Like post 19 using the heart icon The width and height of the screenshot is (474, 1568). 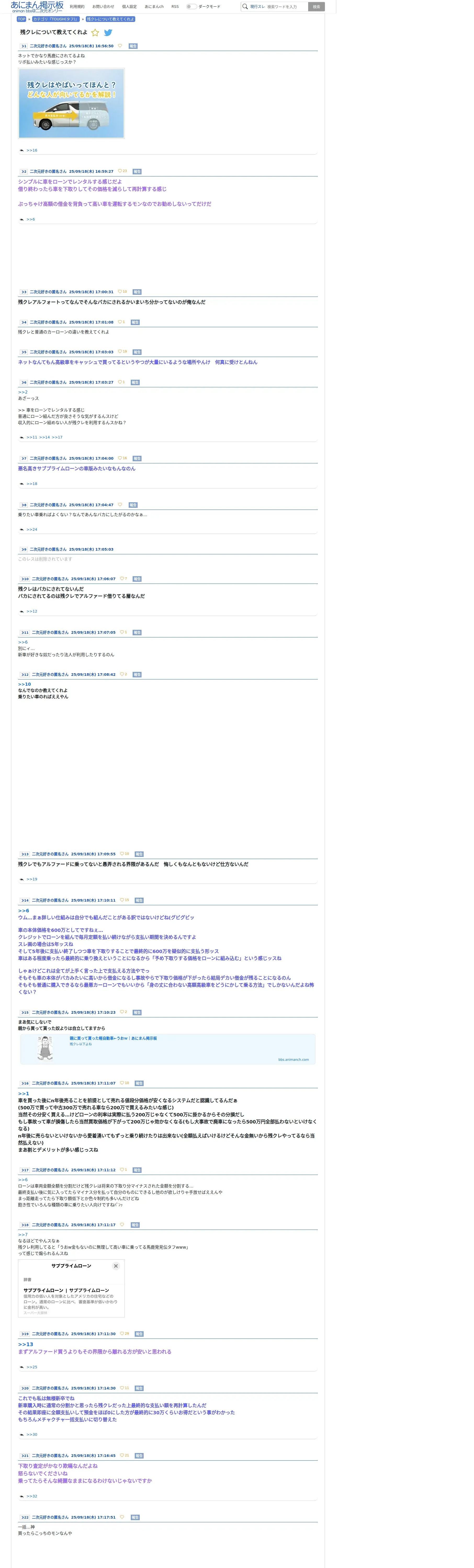point(122,1334)
